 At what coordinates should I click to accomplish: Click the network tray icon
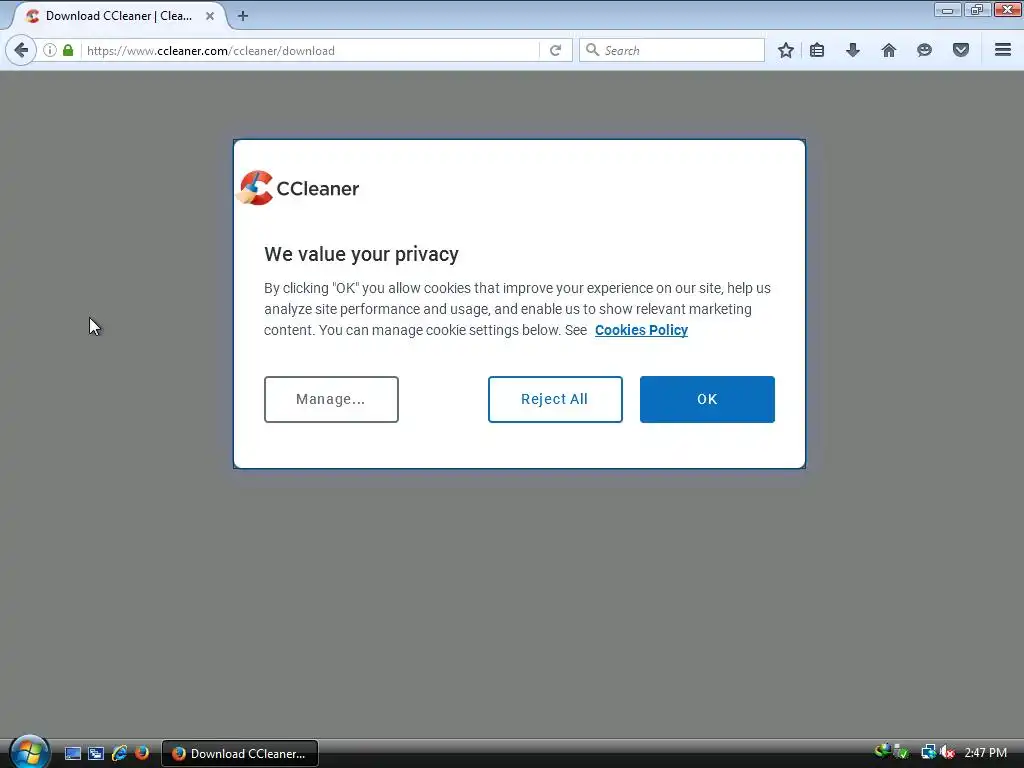929,753
